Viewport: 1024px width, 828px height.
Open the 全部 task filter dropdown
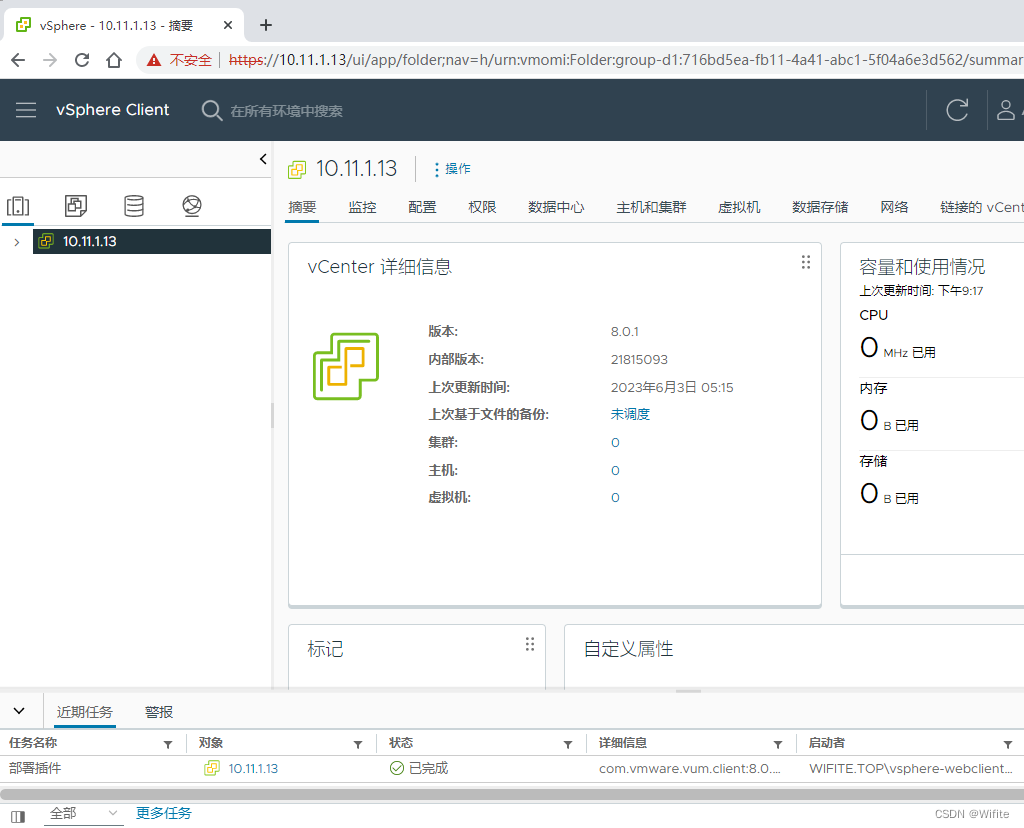click(x=82, y=814)
